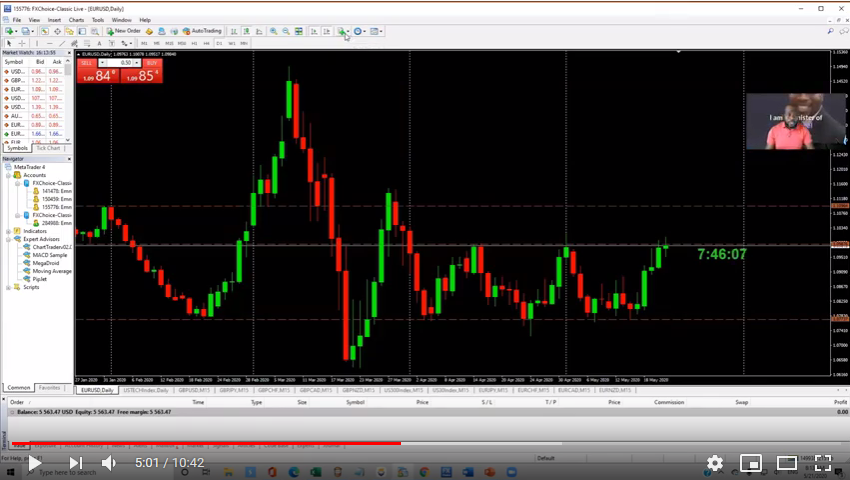850x480 pixels.
Task: Tile chart windows icon
Action: click(299, 31)
